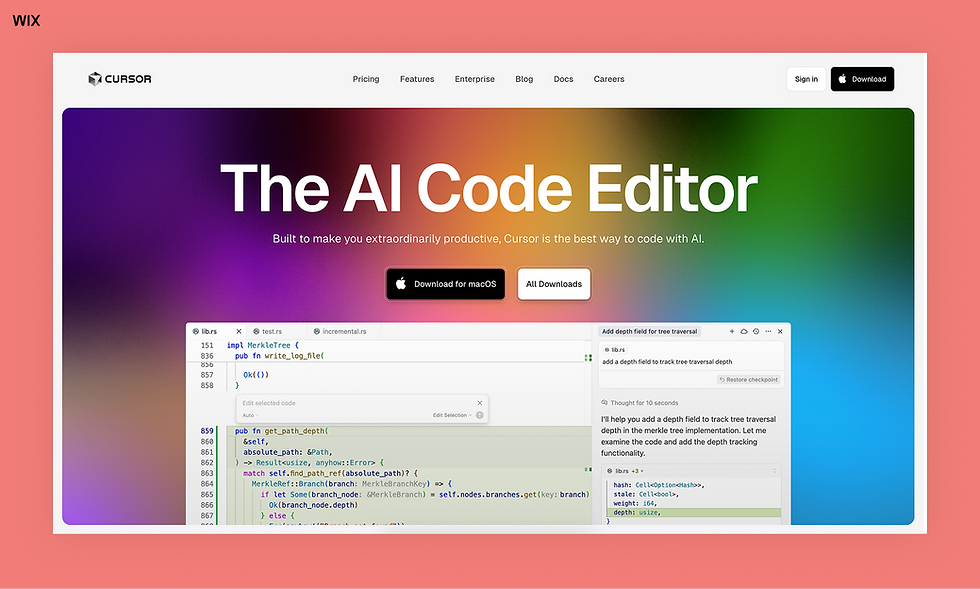Click Download for macOS button
This screenshot has height=589, width=980.
(446, 284)
